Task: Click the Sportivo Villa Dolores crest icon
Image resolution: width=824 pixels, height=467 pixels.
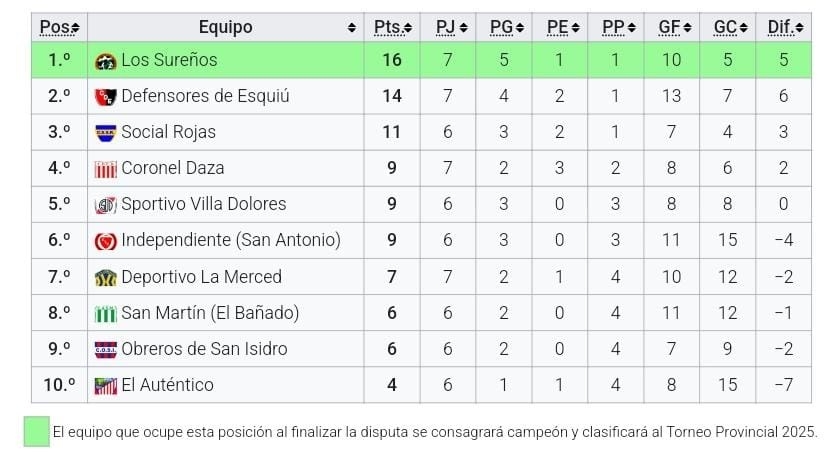Action: (105, 205)
